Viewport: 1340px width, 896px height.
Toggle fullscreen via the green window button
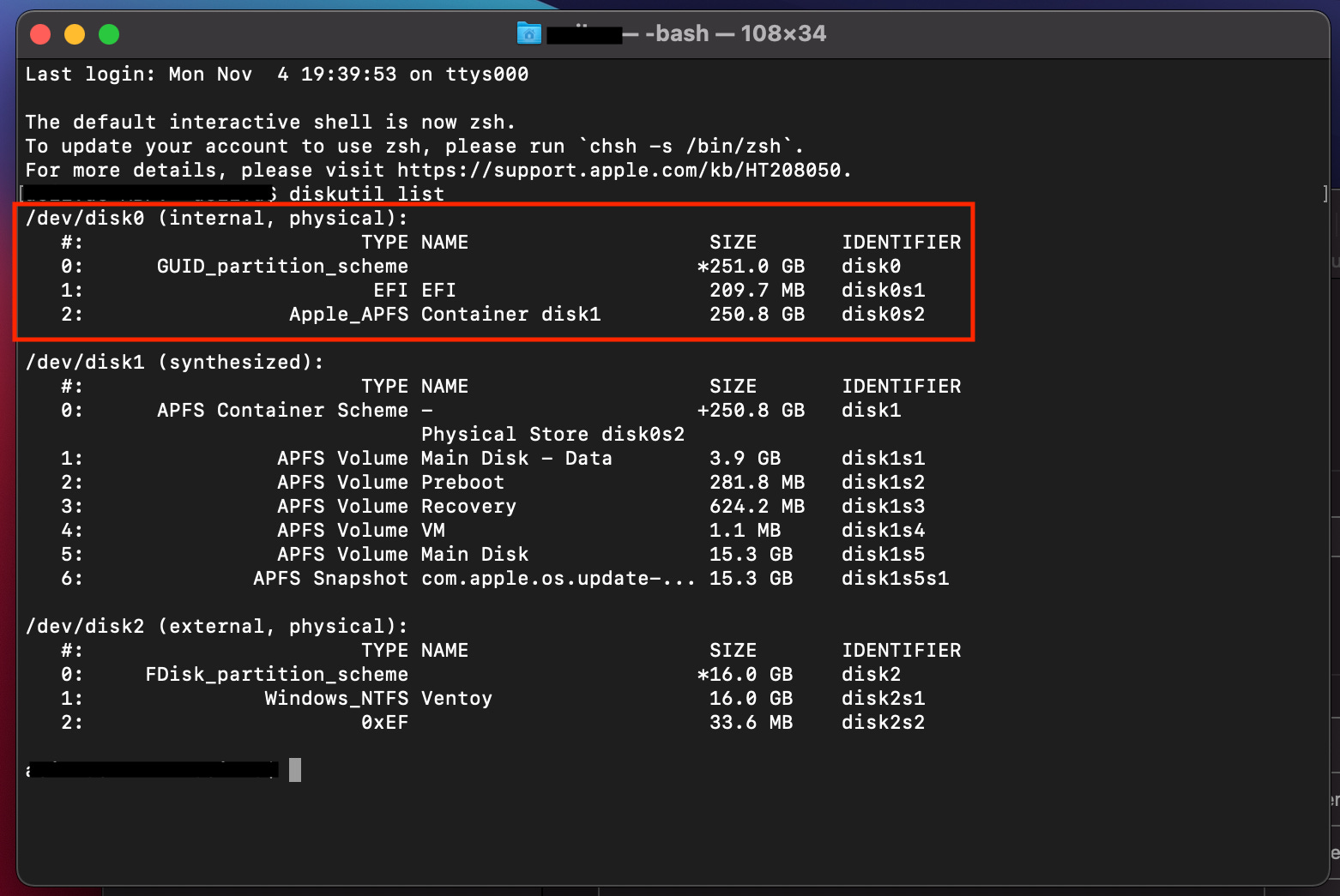[x=108, y=33]
